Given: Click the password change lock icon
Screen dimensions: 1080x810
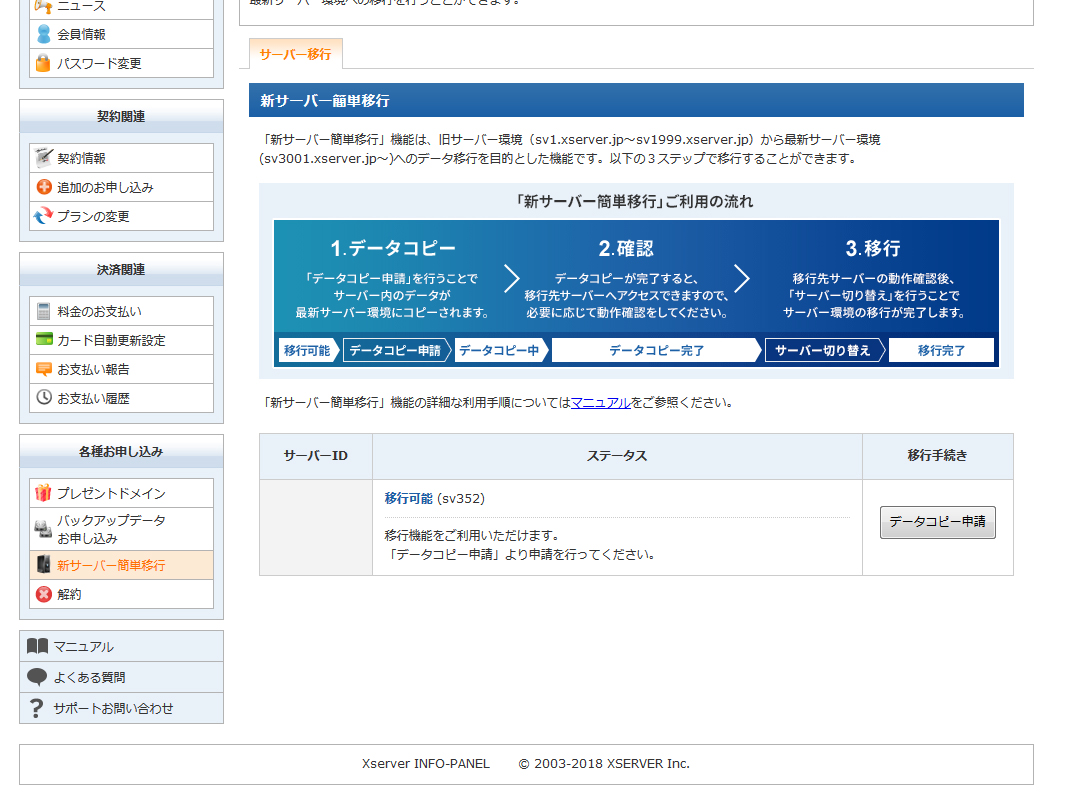Looking at the screenshot, I should point(43,63).
